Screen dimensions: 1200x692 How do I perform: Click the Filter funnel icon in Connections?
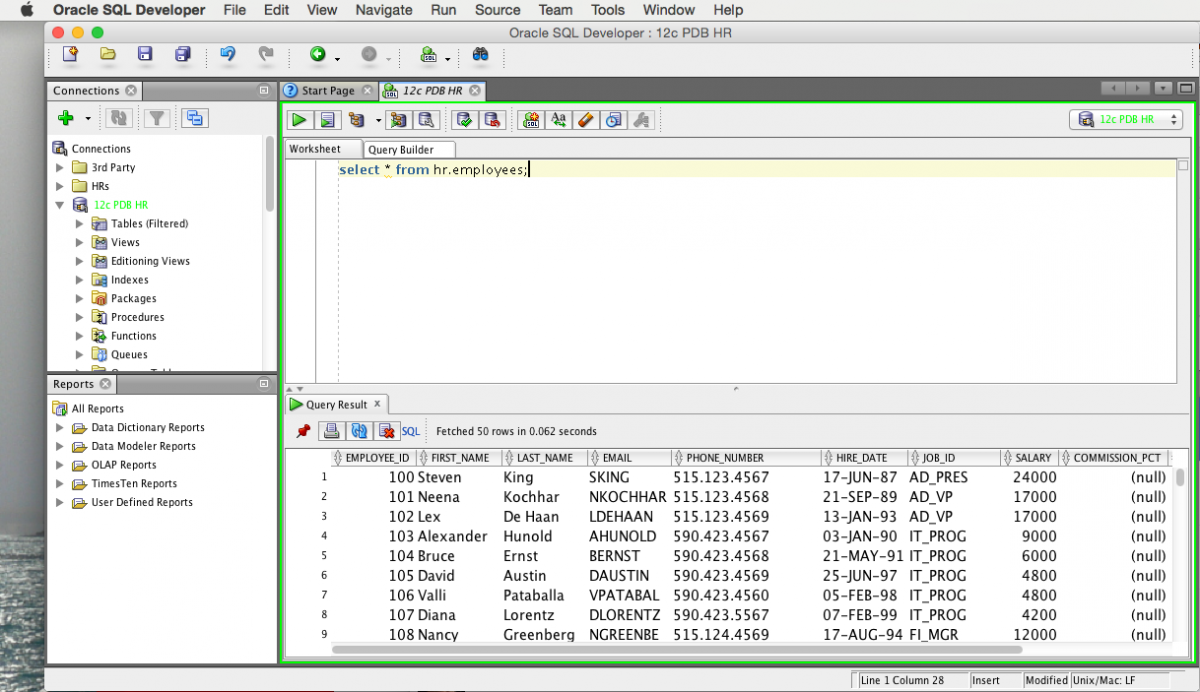156,118
